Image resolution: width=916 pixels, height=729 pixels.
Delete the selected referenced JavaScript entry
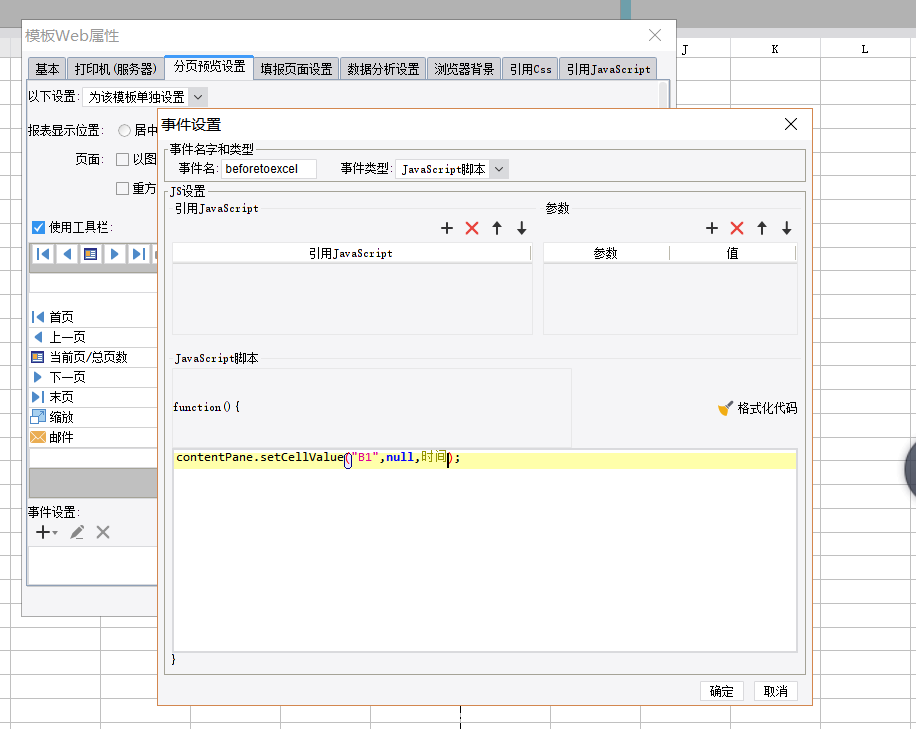pyautogui.click(x=472, y=228)
